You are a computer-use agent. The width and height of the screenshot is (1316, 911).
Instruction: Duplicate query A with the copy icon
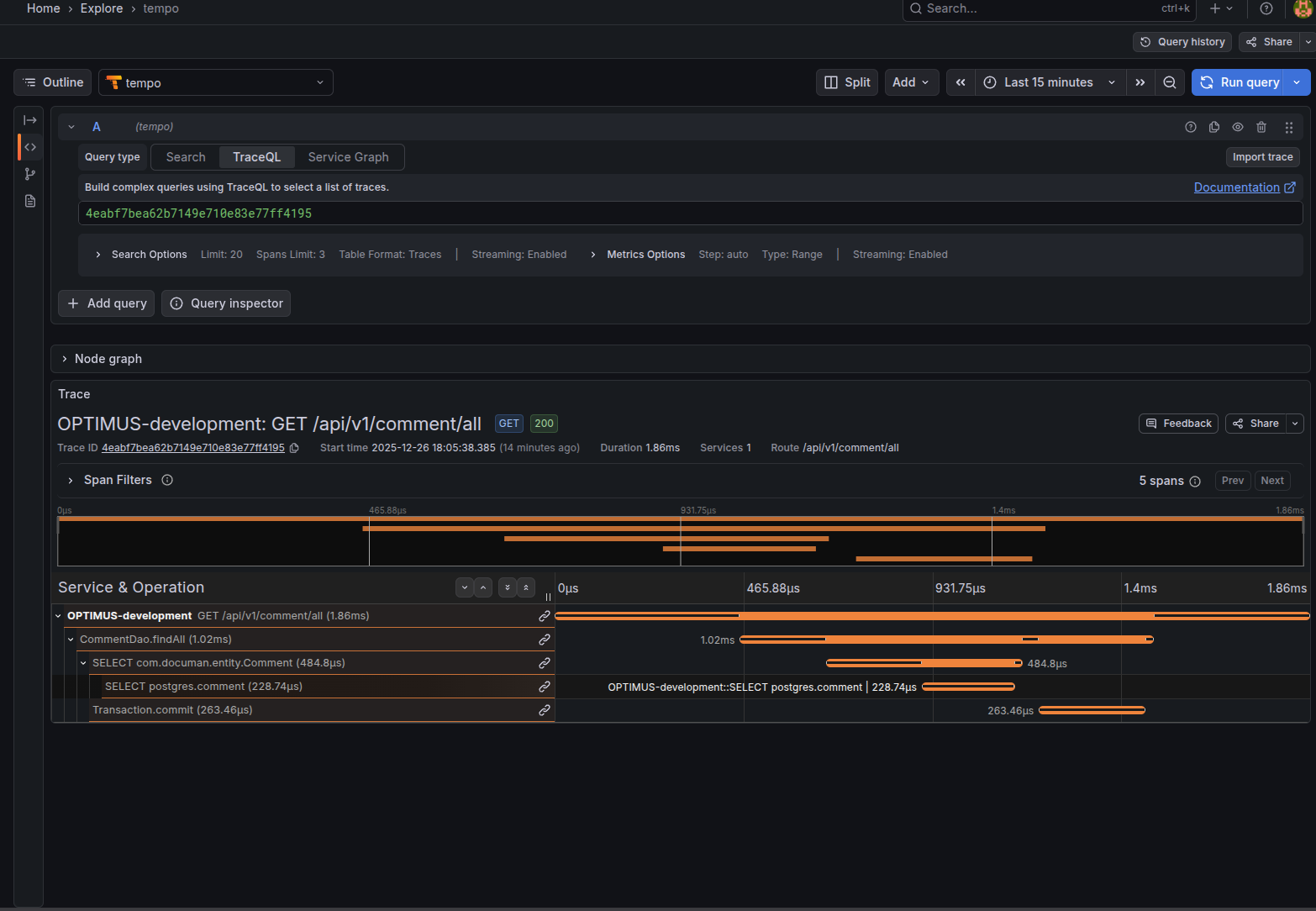point(1214,127)
